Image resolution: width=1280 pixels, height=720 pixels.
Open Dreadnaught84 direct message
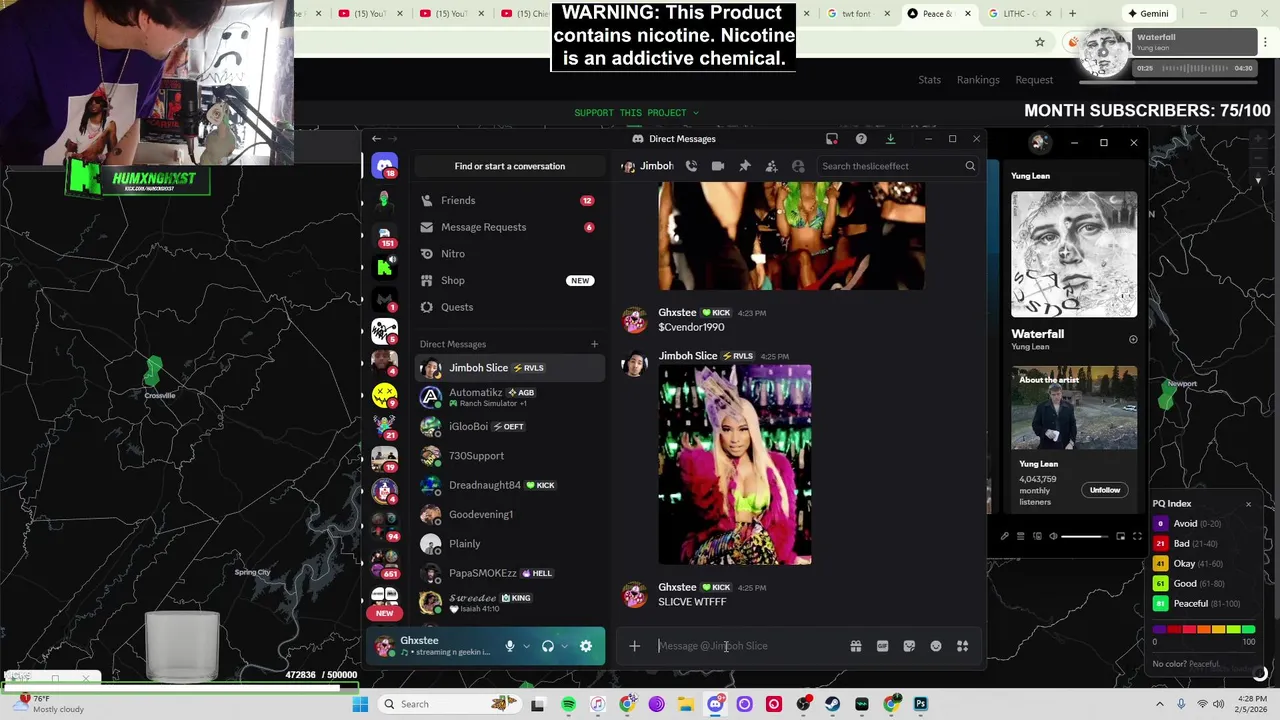(x=510, y=485)
